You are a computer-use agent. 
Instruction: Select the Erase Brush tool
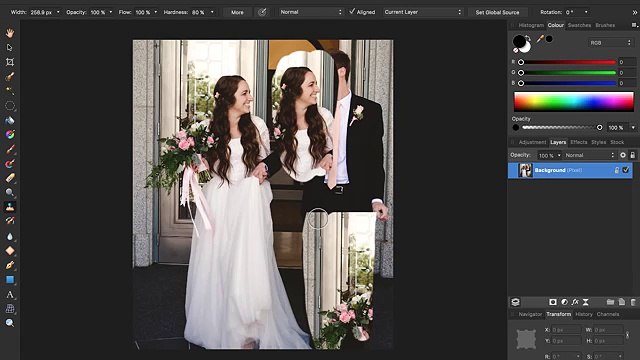click(10, 178)
